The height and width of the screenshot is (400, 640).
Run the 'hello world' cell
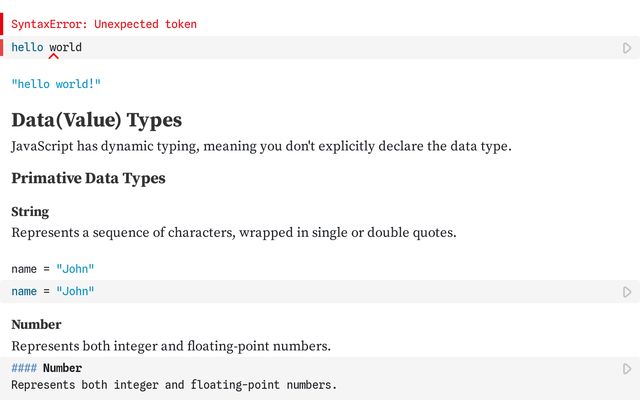tap(627, 48)
